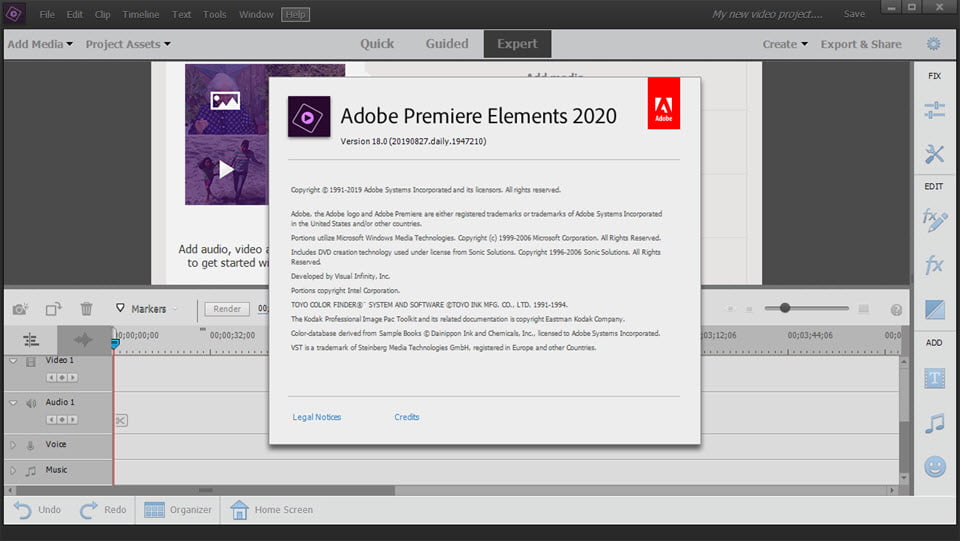960x541 pixels.
Task: Click the scissors split clip icon
Action: click(x=121, y=420)
